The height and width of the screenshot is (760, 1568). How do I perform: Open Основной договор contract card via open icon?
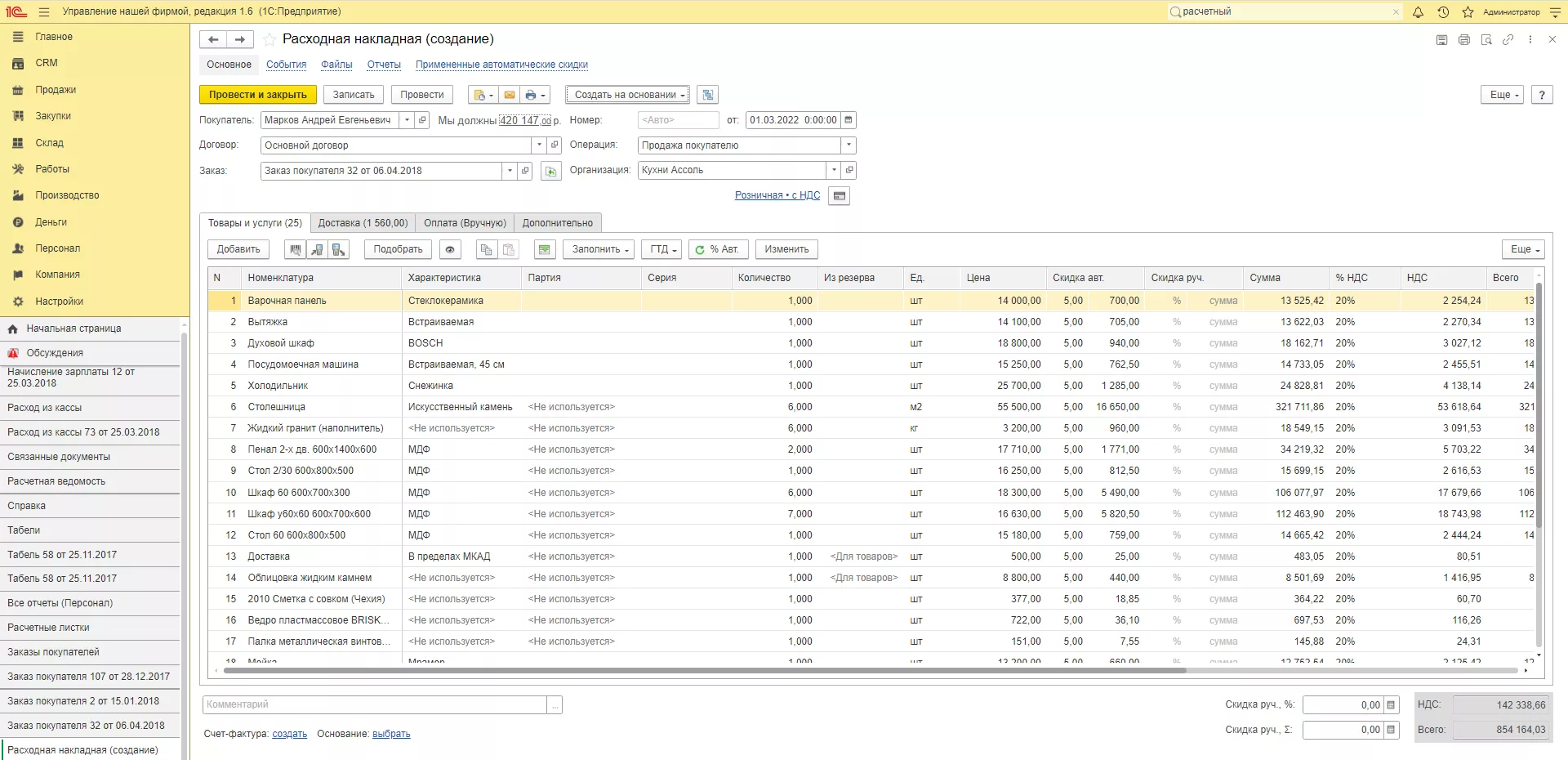[x=555, y=145]
